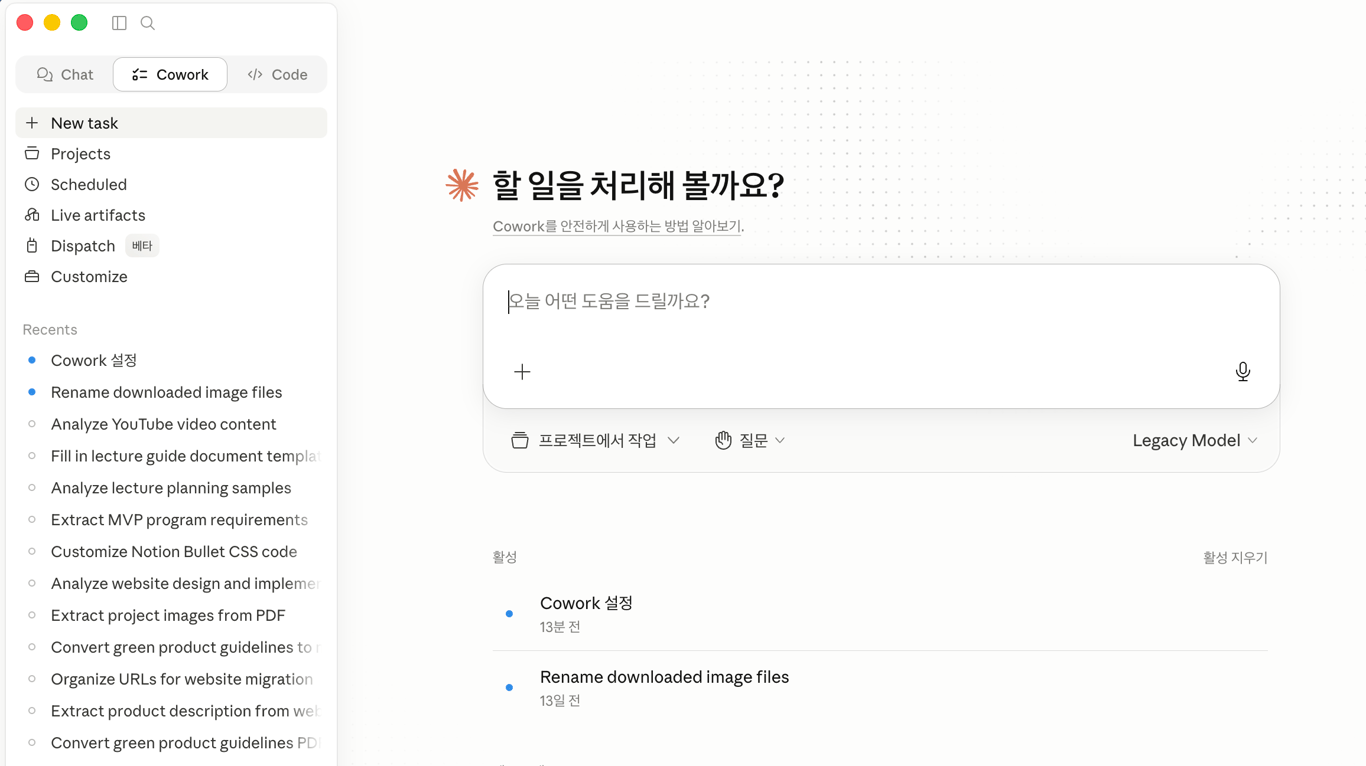Click the 베타 badge beside Dispatch

coord(142,246)
